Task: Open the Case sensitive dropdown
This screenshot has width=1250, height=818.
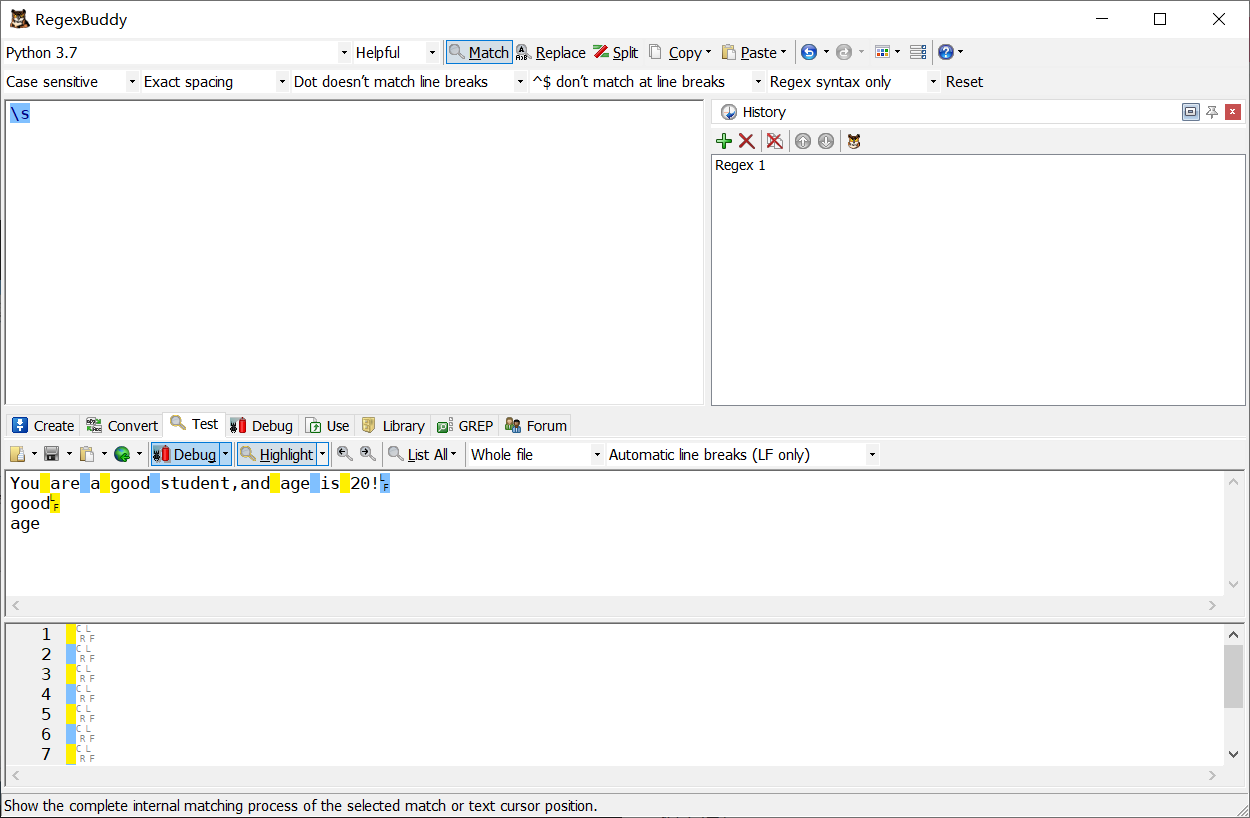Action: (132, 82)
